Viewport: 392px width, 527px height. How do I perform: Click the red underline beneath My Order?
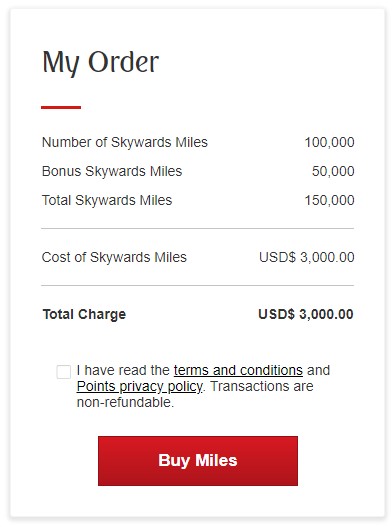pos(61,108)
